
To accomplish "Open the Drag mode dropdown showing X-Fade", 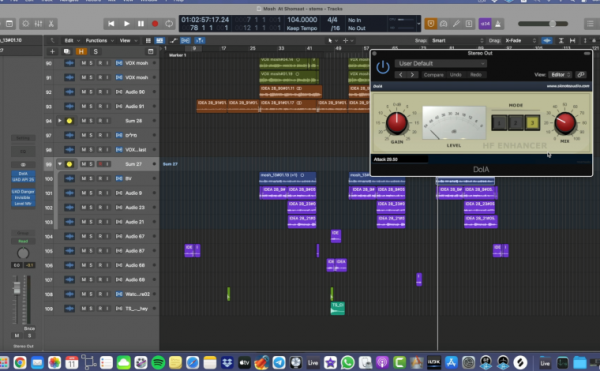I will click(x=520, y=41).
